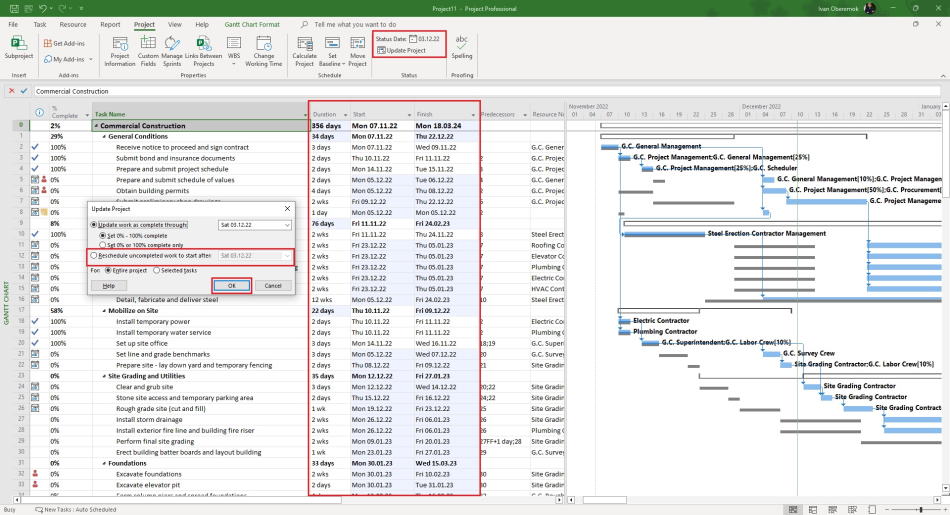This screenshot has height=515, width=950.
Task: Click Status Date calendar icon
Action: pos(413,39)
